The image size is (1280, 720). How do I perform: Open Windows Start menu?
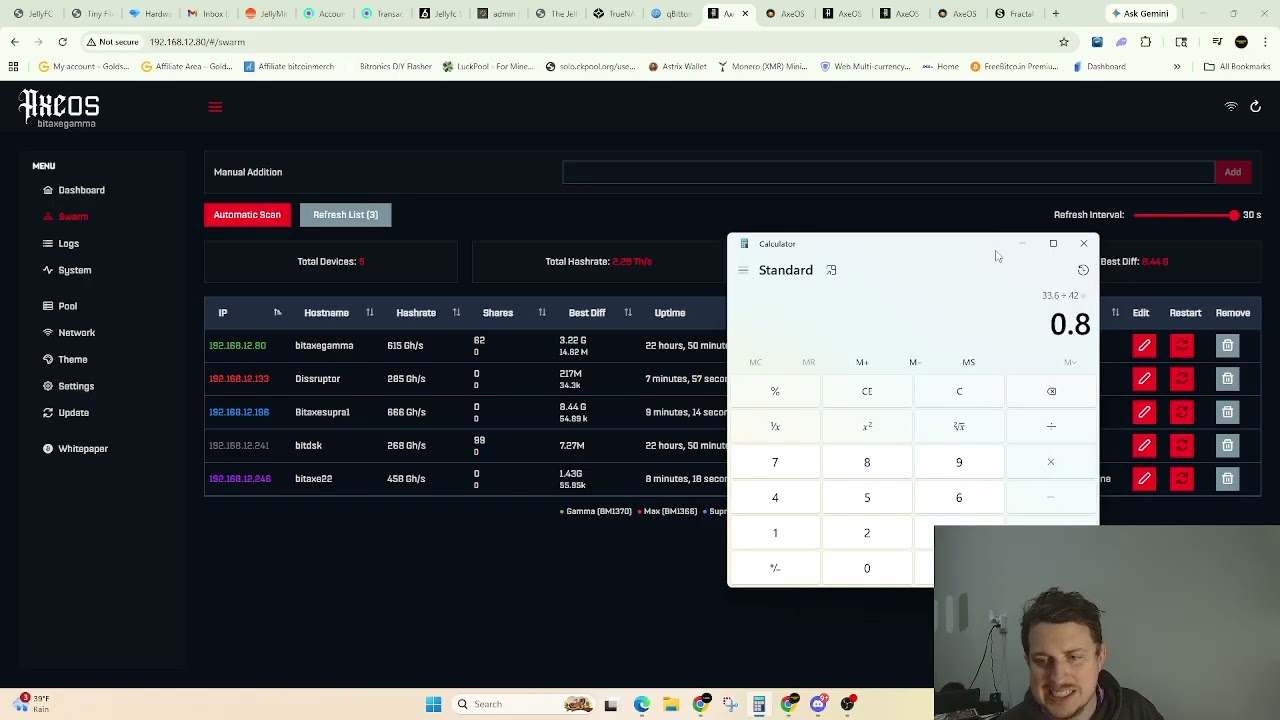pyautogui.click(x=433, y=704)
